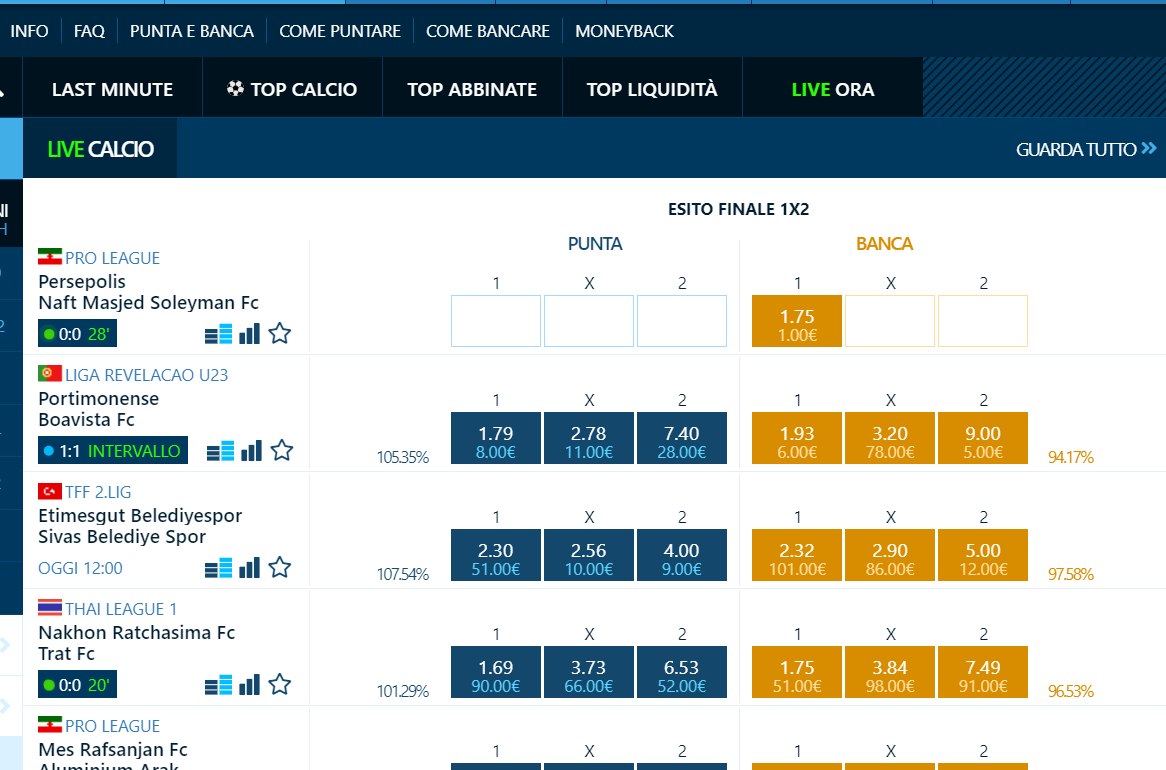Switch to Top Abbinate tab
The width and height of the screenshot is (1166, 770).
(472, 89)
